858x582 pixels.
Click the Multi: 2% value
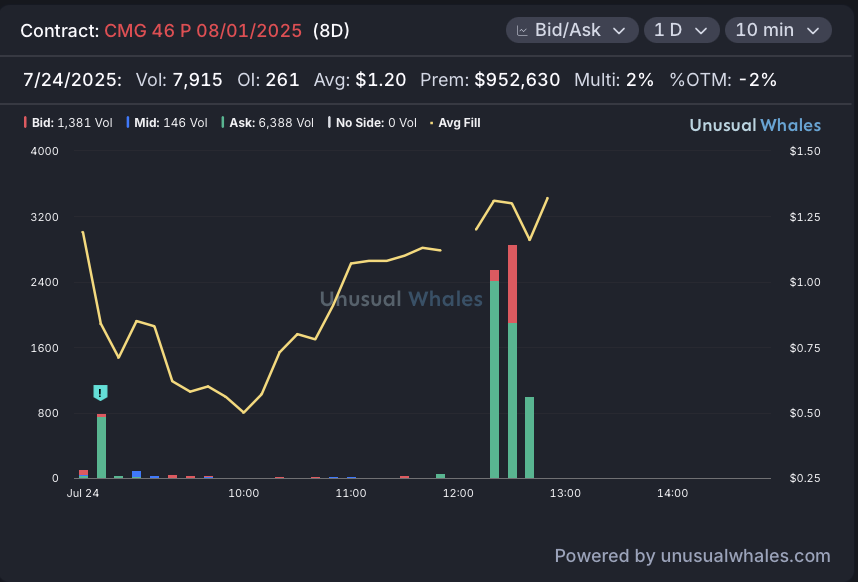613,80
